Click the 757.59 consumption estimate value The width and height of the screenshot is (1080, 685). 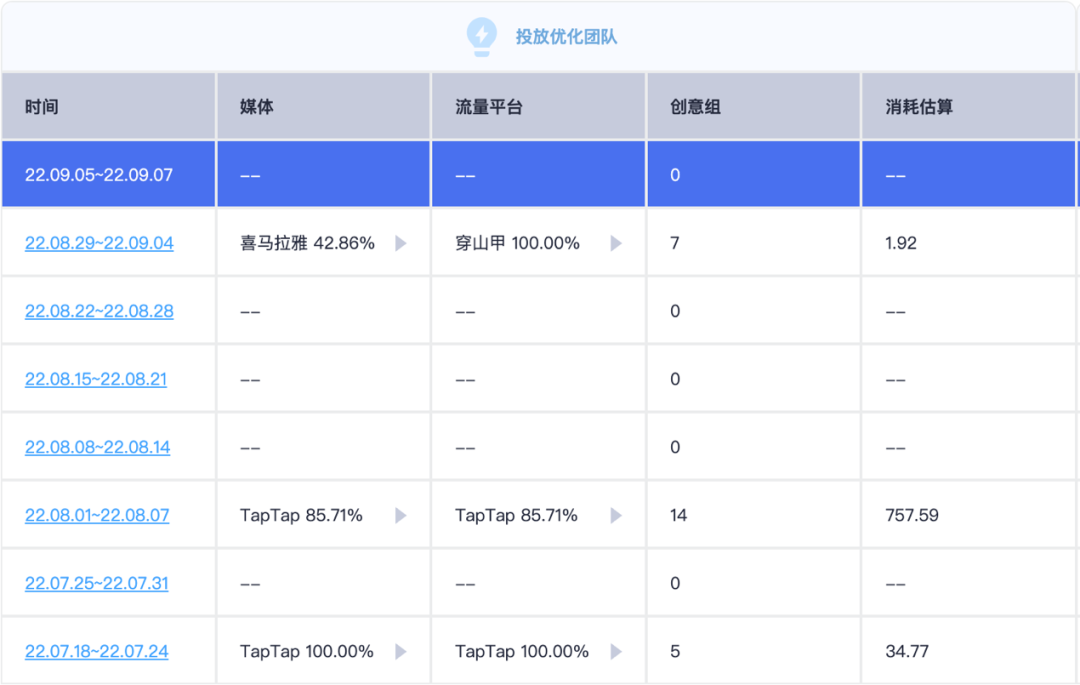tap(912, 516)
